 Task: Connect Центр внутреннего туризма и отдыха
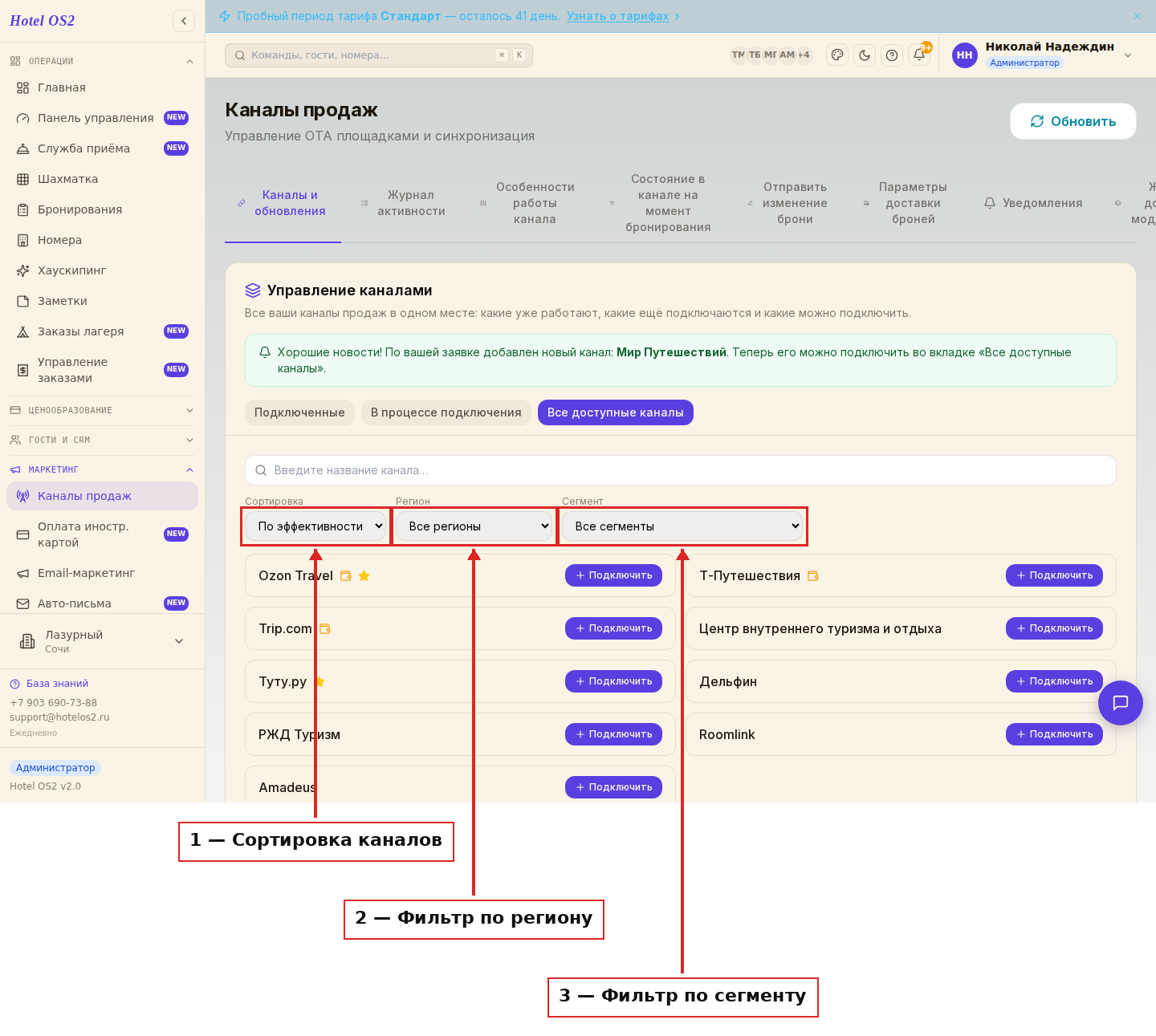click(x=1054, y=628)
